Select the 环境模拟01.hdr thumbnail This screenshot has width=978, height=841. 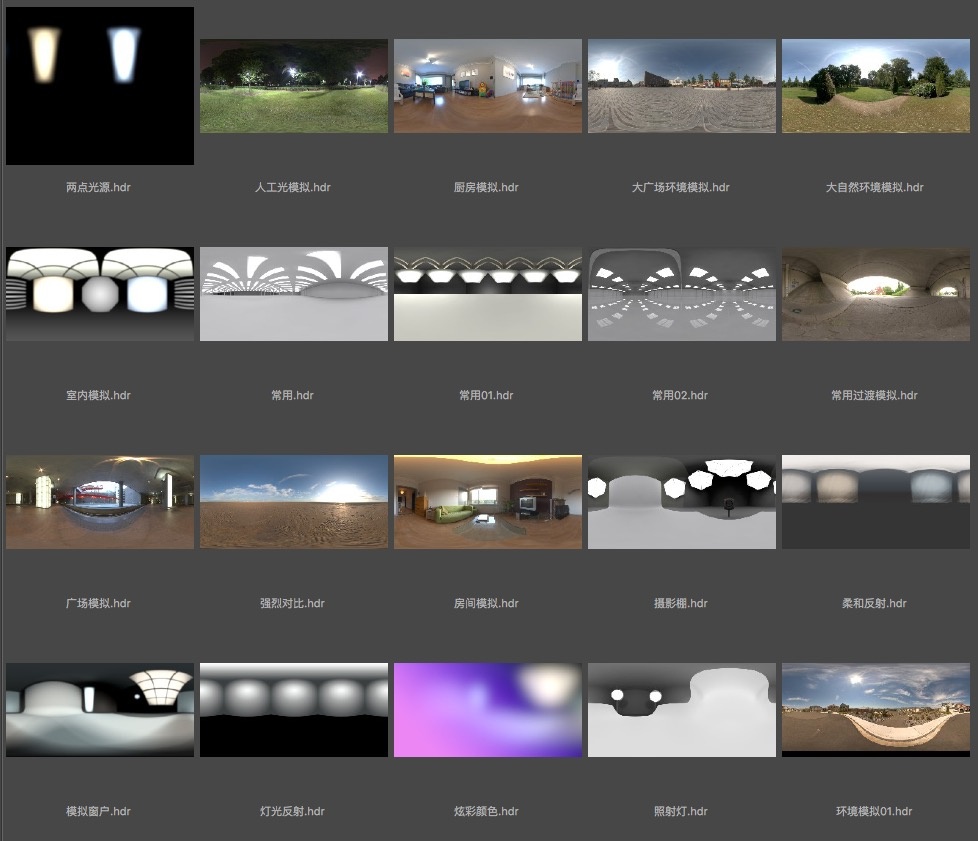[876, 710]
